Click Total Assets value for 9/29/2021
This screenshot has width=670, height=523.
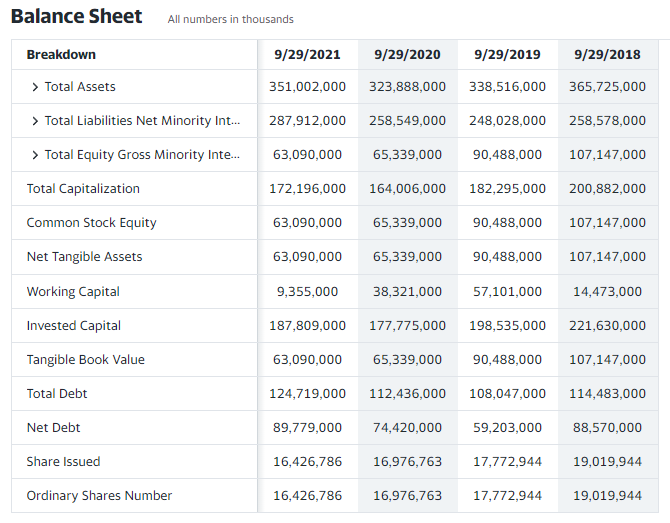click(307, 87)
